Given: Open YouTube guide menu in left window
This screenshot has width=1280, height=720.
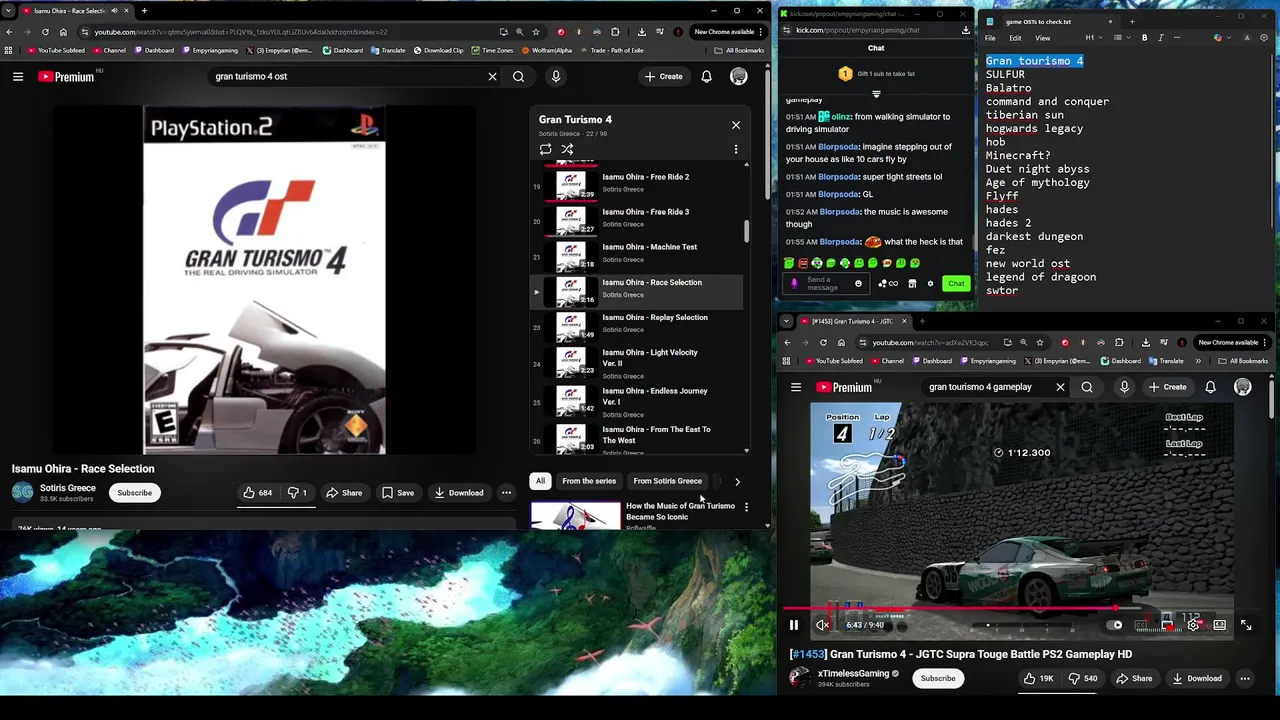Looking at the screenshot, I should pyautogui.click(x=18, y=76).
